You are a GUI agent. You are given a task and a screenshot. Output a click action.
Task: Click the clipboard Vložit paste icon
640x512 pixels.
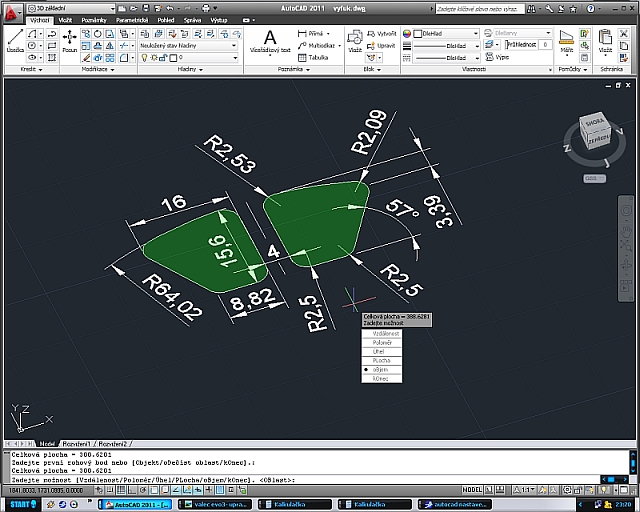(x=605, y=41)
